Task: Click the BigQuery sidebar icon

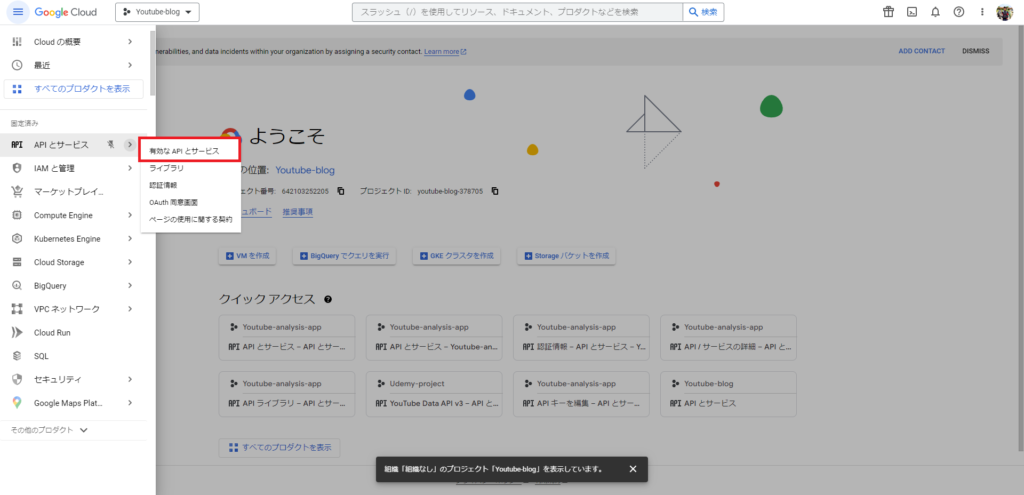Action: point(18,285)
